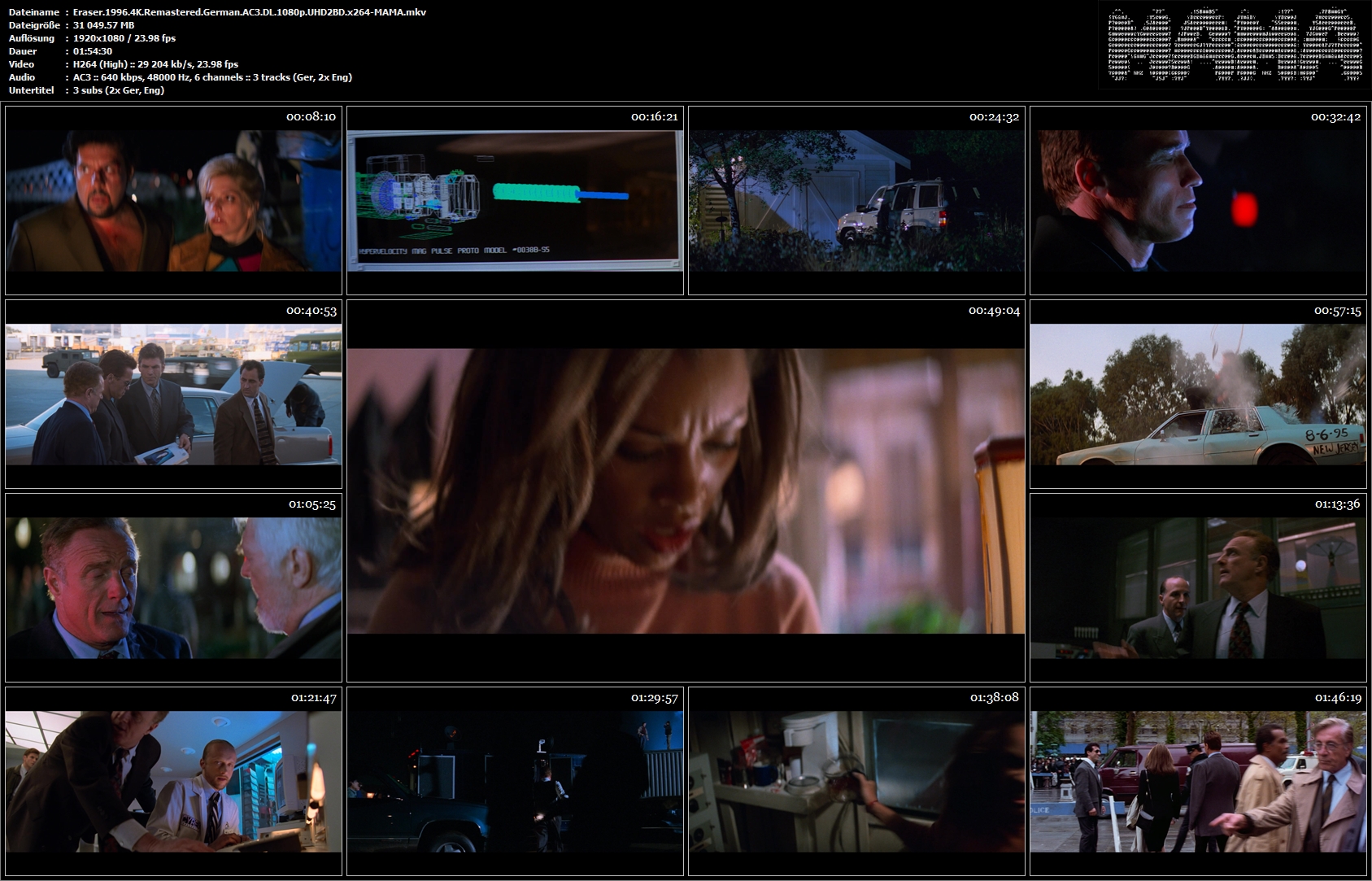Click the Video label in the header
1372x881 pixels.
point(21,64)
